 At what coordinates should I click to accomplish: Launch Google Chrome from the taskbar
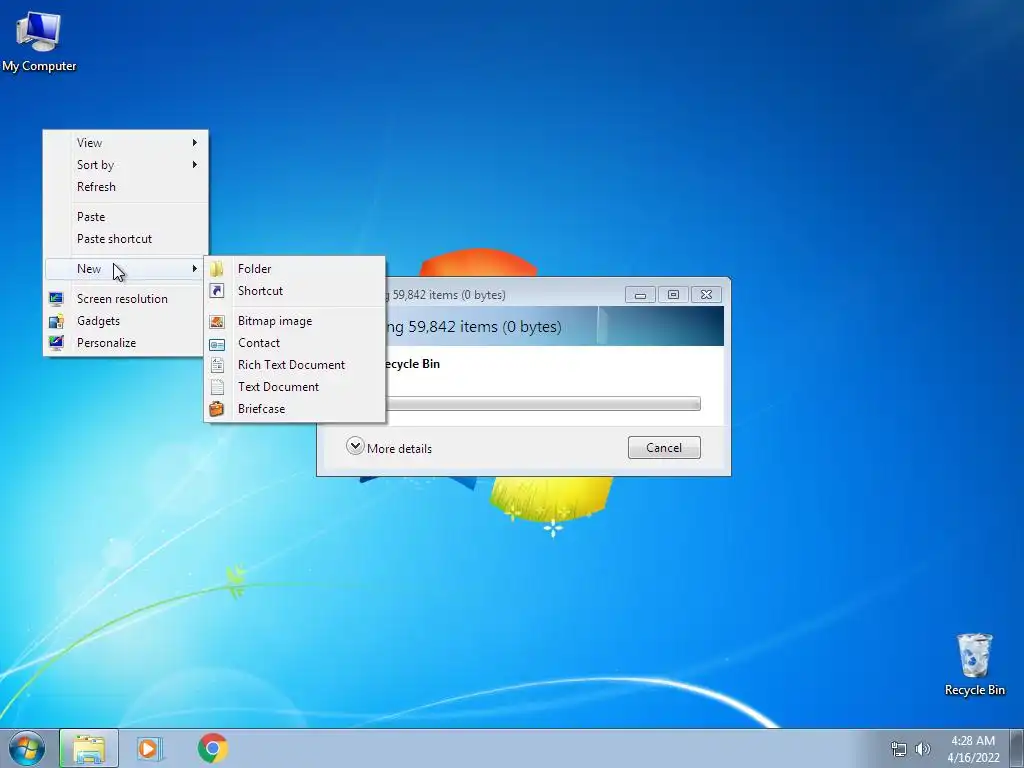(213, 748)
